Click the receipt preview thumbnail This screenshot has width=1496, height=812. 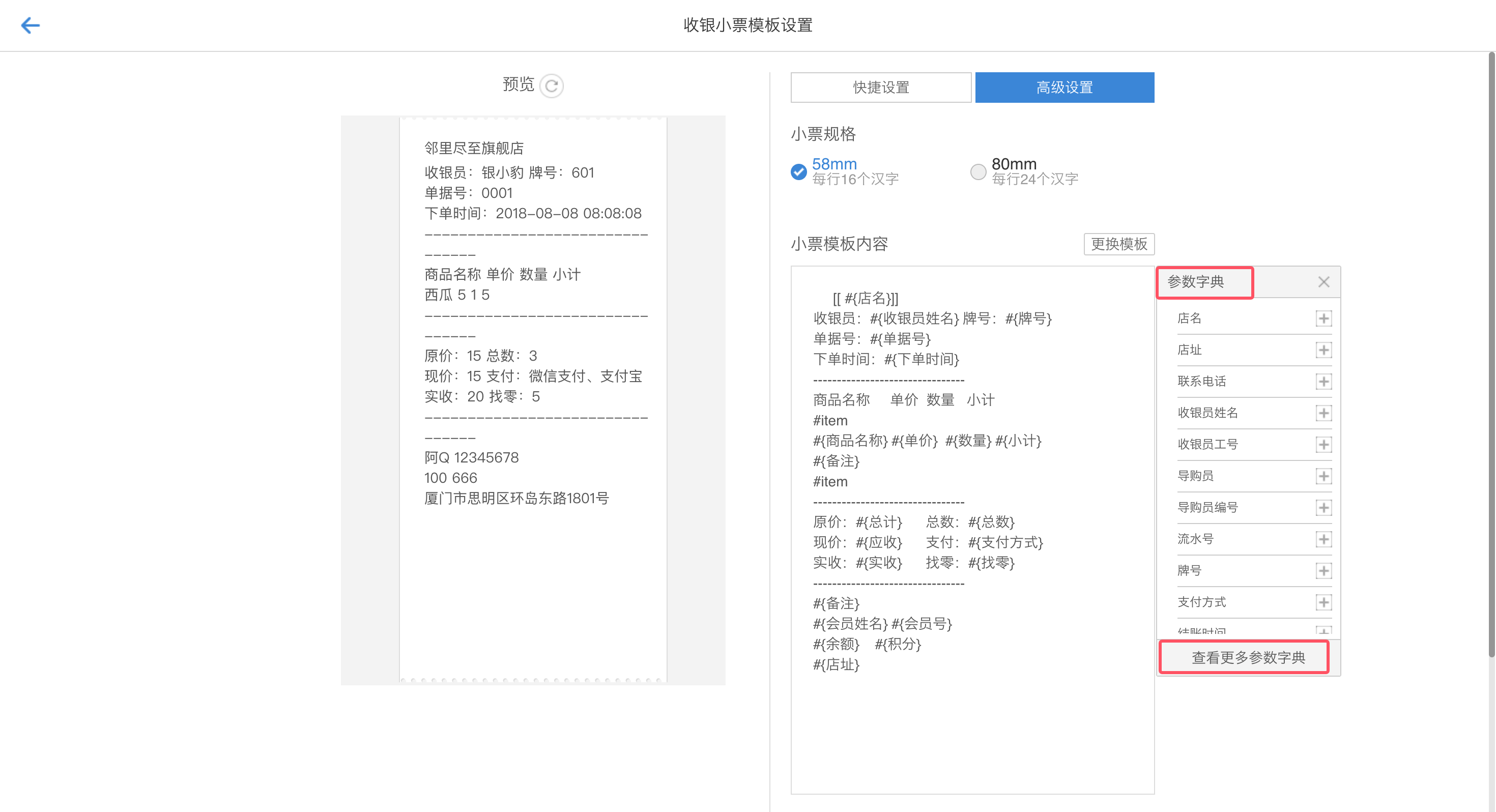tap(533, 399)
